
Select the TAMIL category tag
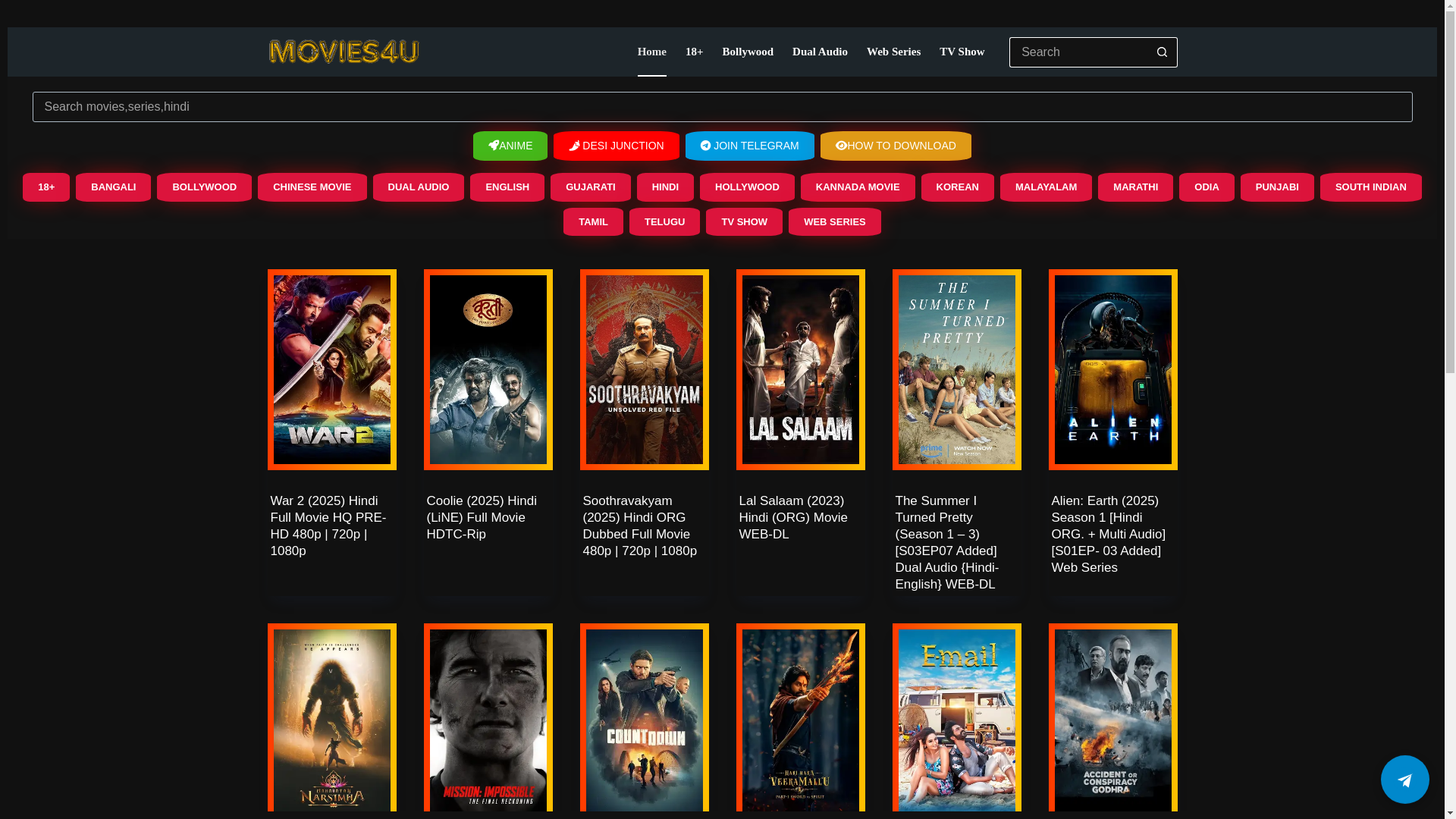(593, 222)
